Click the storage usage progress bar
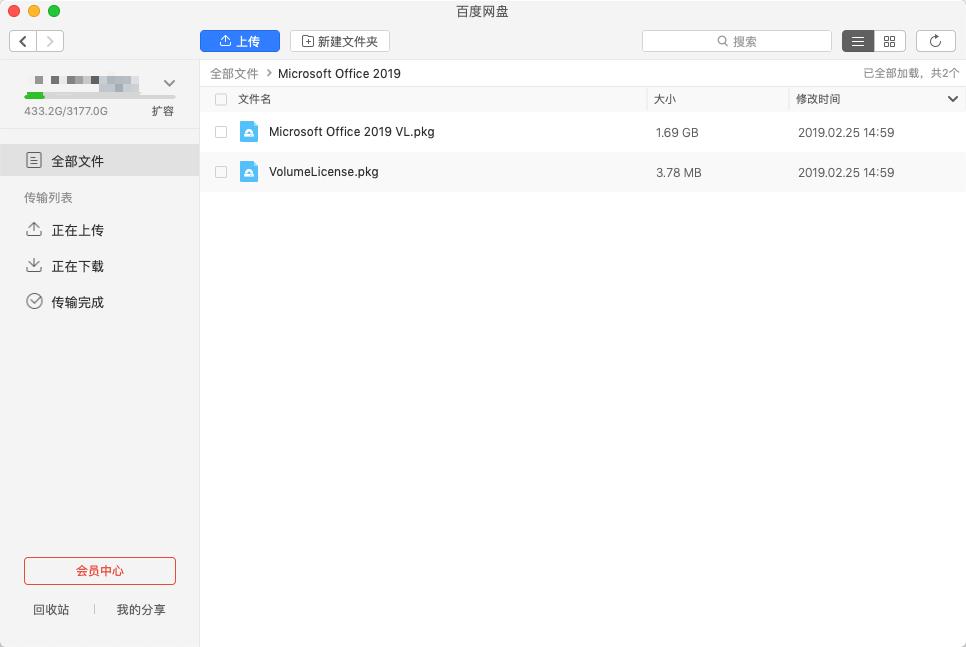Viewport: 966px width, 647px height. 97,96
